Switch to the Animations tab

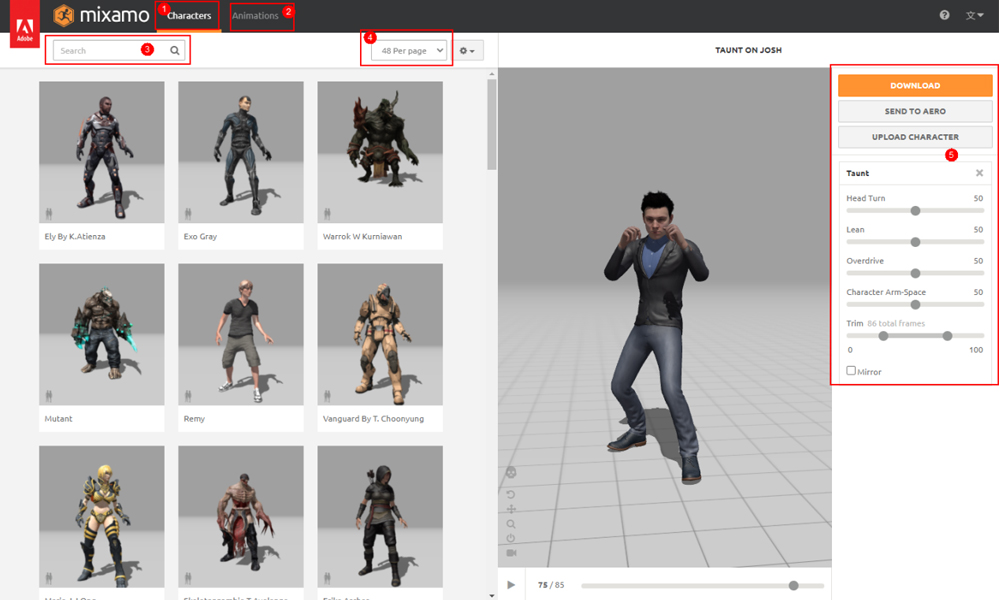(255, 16)
